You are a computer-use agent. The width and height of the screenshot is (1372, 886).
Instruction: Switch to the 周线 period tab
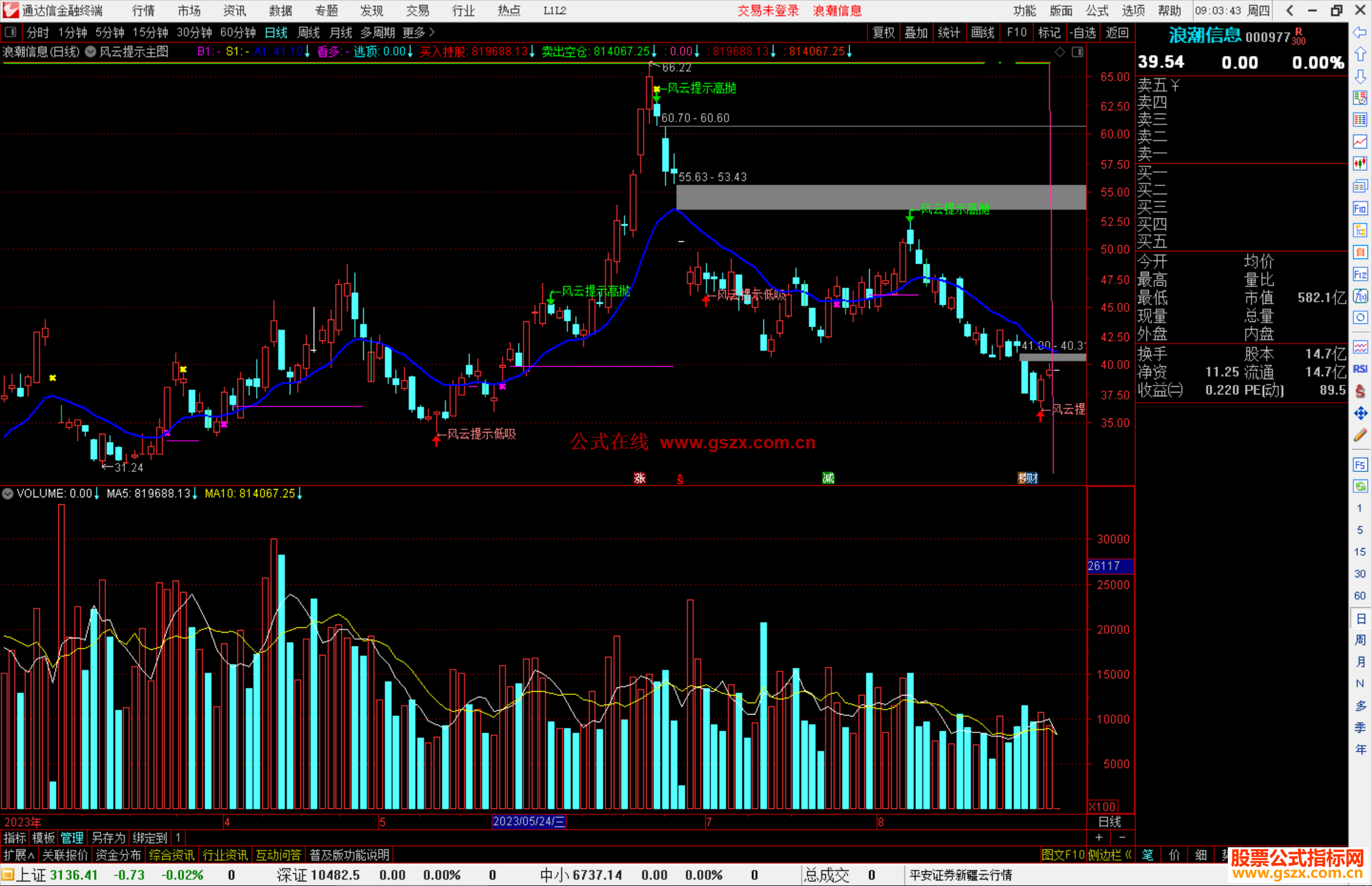coord(308,32)
